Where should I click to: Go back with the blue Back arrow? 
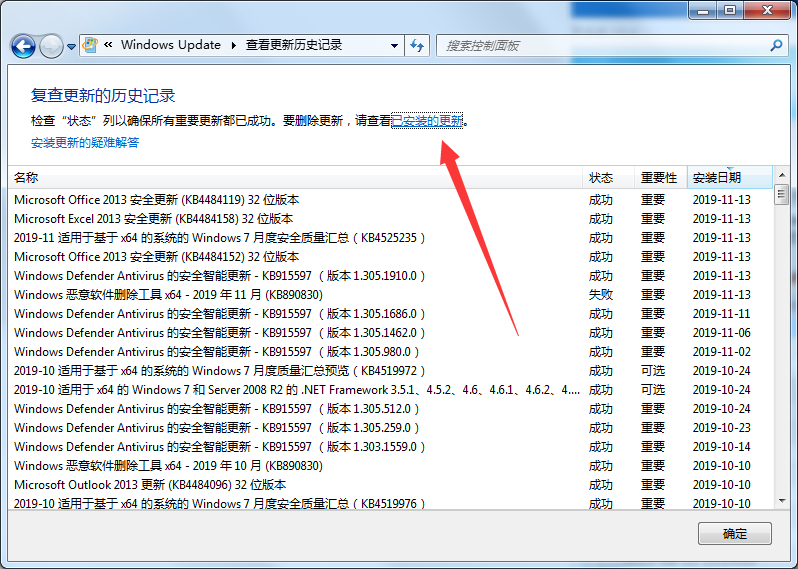coord(23,46)
